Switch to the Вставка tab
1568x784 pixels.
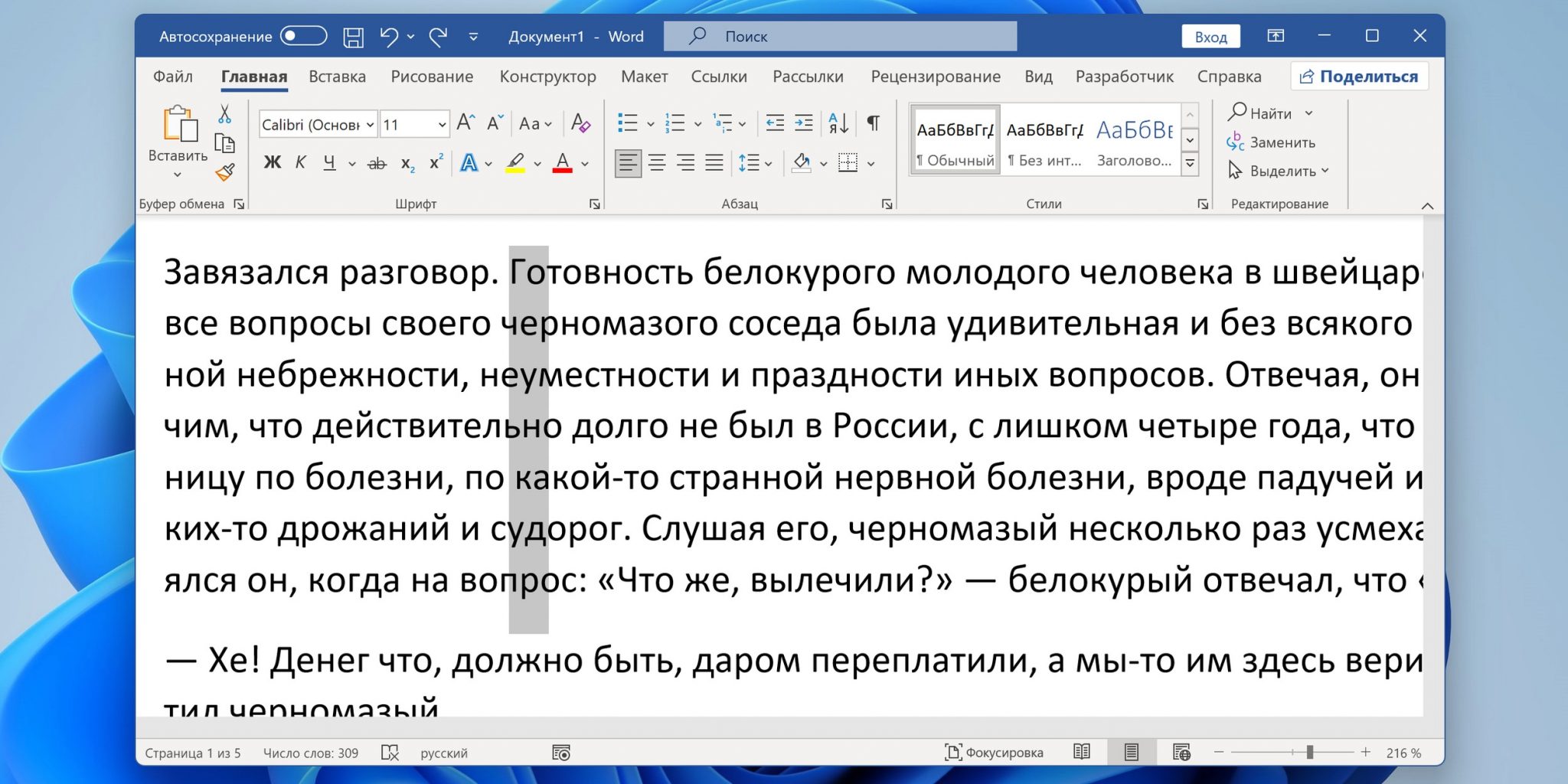(x=337, y=77)
